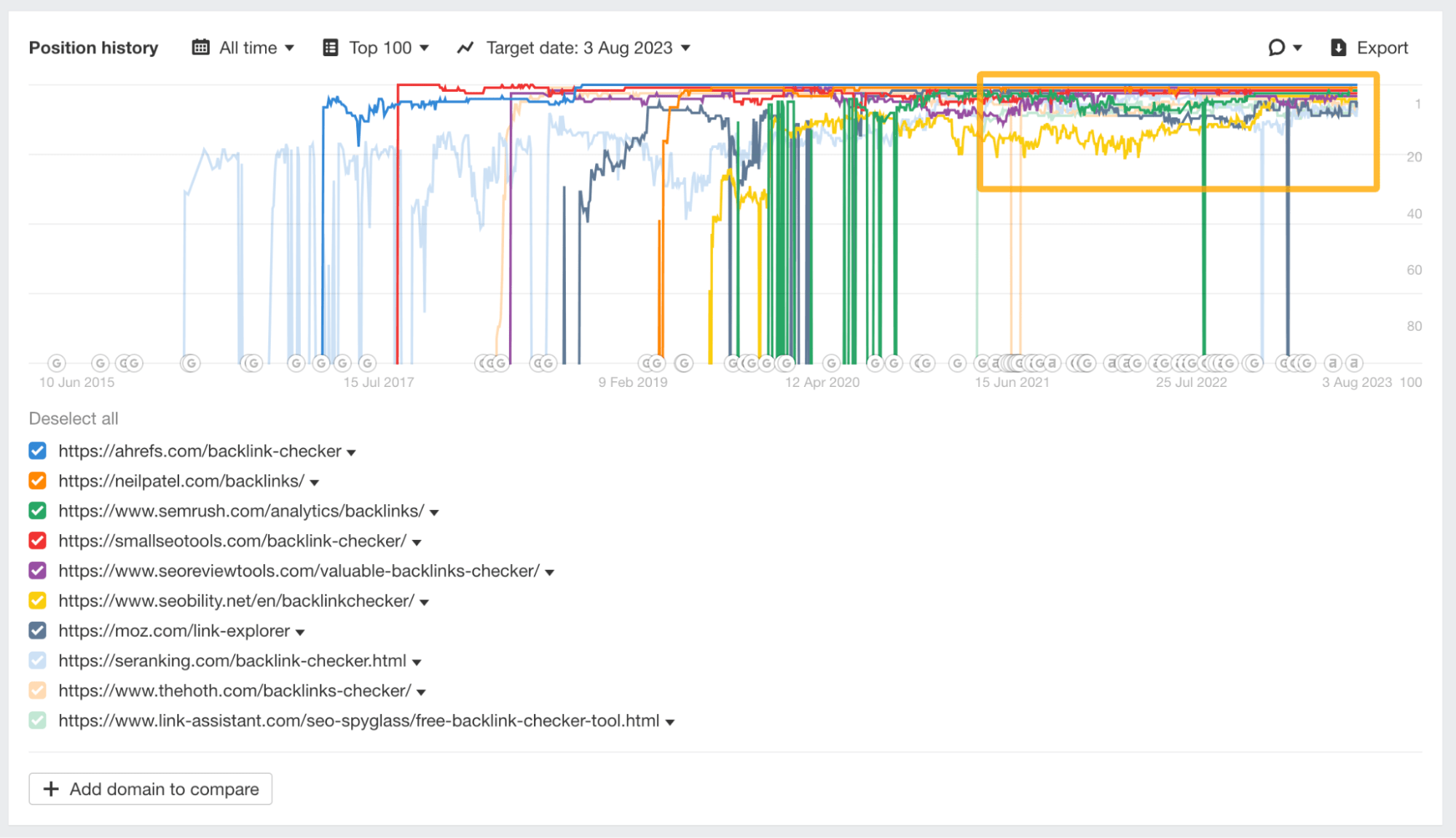Click the Export button
This screenshot has width=1456, height=838.
click(1380, 47)
